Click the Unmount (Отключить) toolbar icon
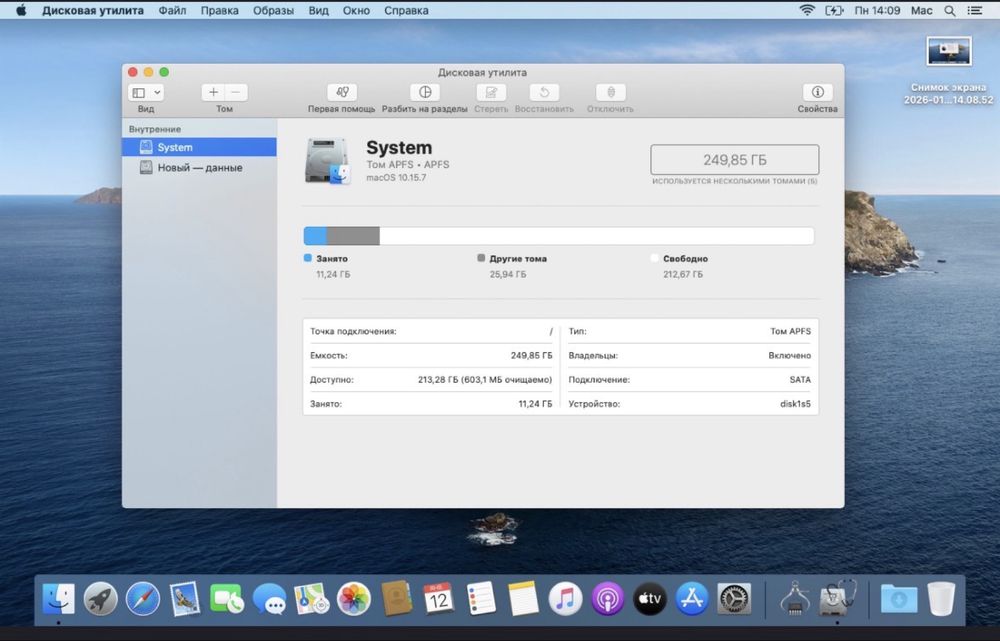Image resolution: width=1000 pixels, height=641 pixels. point(610,92)
